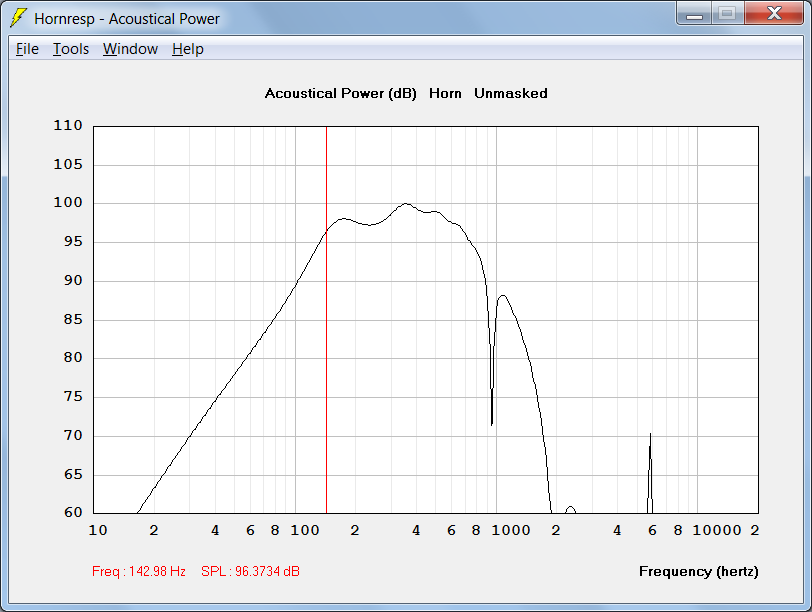Click the 105 value on vertical axis

tap(68, 164)
